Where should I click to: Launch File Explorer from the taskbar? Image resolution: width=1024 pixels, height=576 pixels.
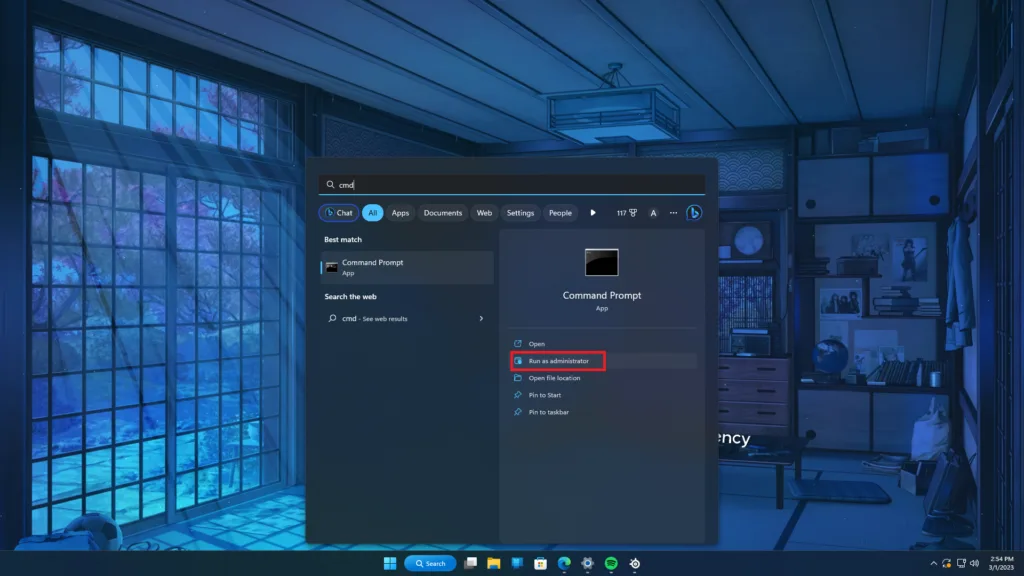pos(494,563)
